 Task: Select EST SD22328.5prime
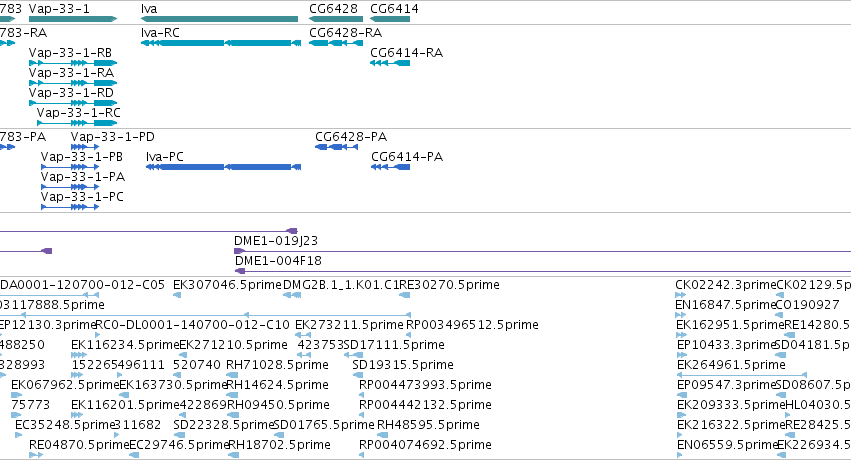(x=224, y=425)
